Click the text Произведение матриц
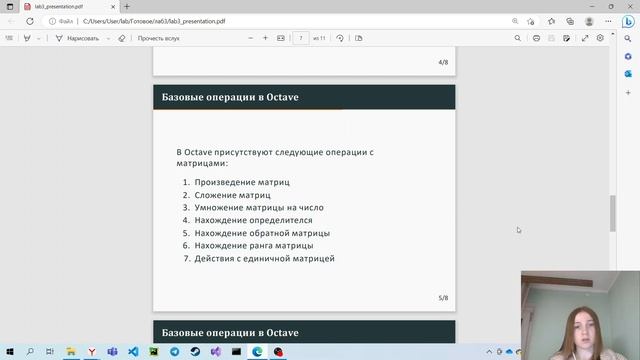The image size is (640, 360). (242, 182)
